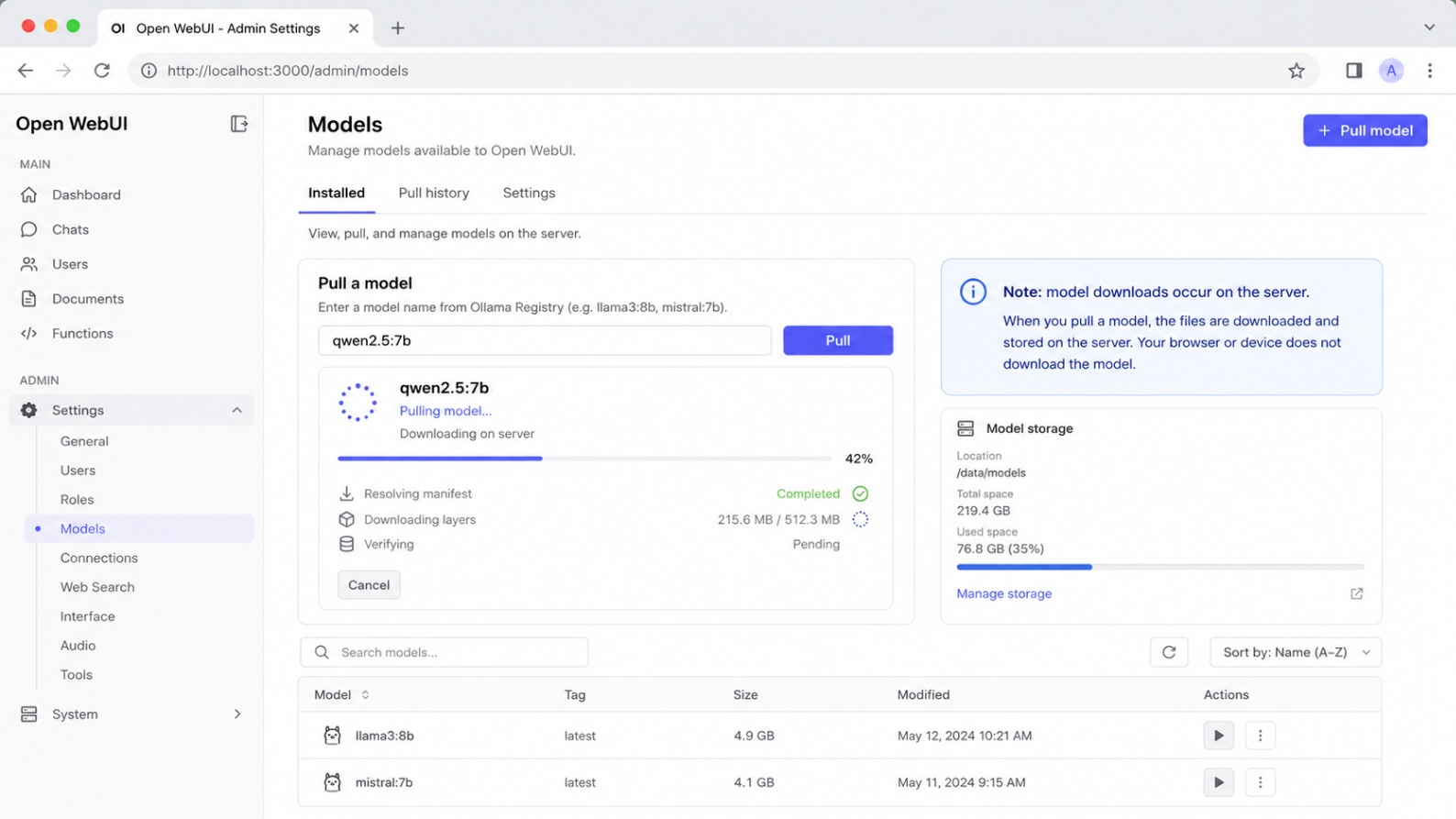The image size is (1456, 819).
Task: Collapse the Open WebUI sidebar icon
Action: click(238, 124)
